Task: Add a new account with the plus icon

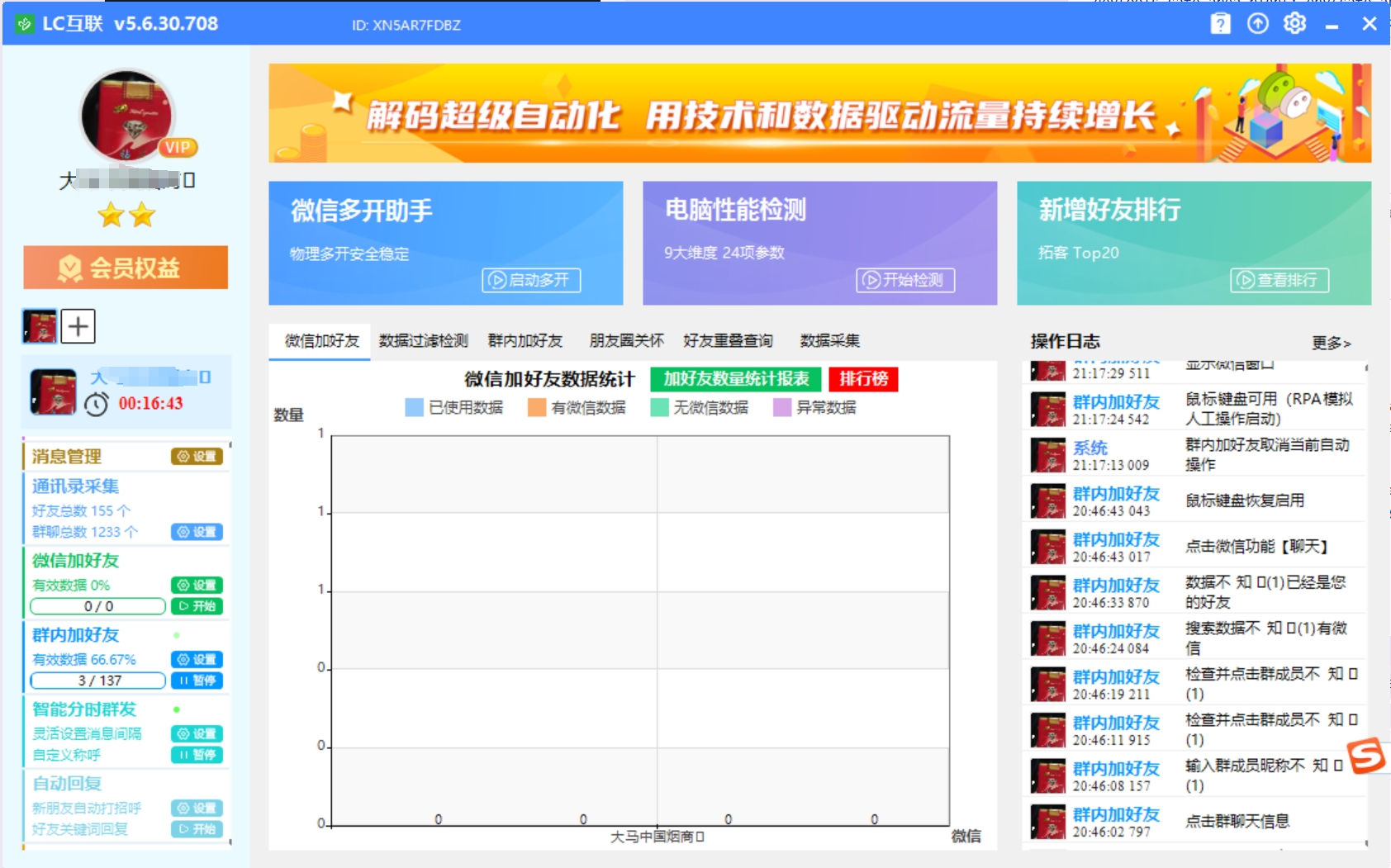Action: [x=78, y=326]
